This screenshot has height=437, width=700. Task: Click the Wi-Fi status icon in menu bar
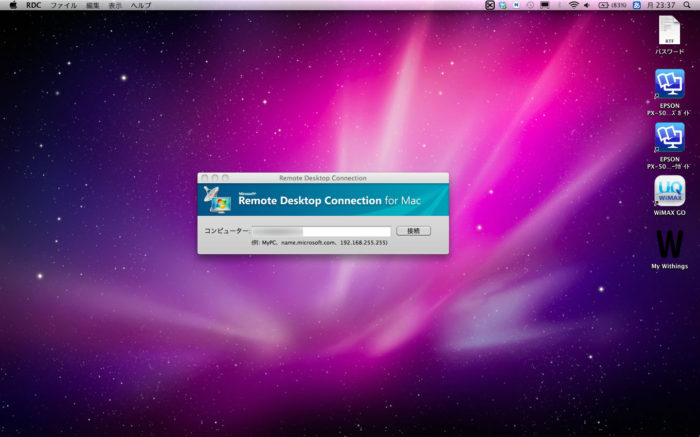click(573, 5)
